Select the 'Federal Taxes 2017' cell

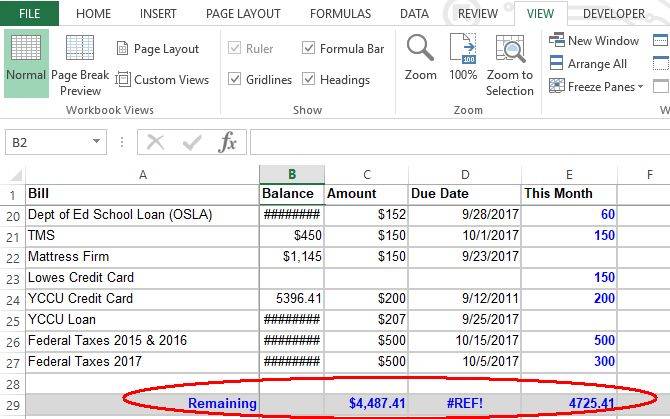(x=142, y=361)
